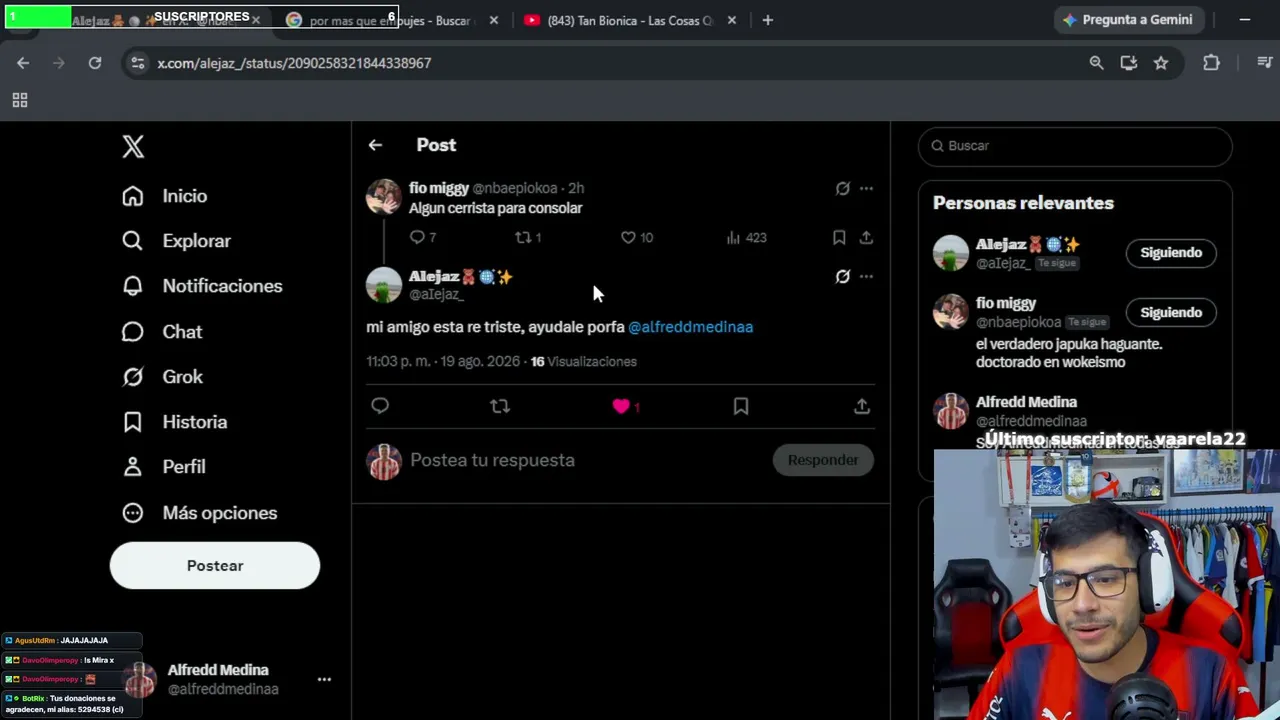Expand Más opciones in the sidebar
Screen dimensions: 1280x720
(x=199, y=513)
